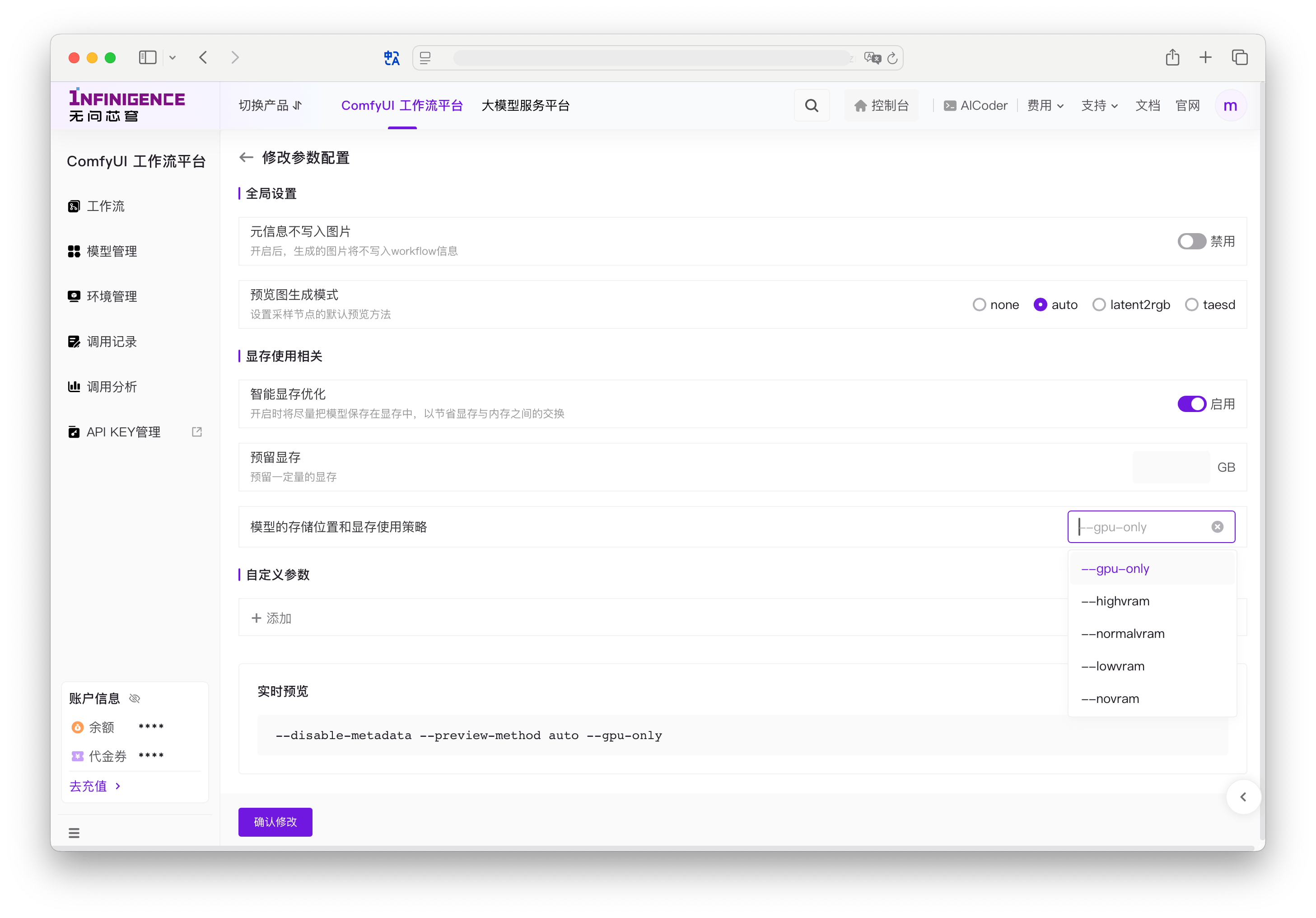Image resolution: width=1316 pixels, height=918 pixels.
Task: Open the sidebar panel icon in Safari
Action: click(x=147, y=57)
